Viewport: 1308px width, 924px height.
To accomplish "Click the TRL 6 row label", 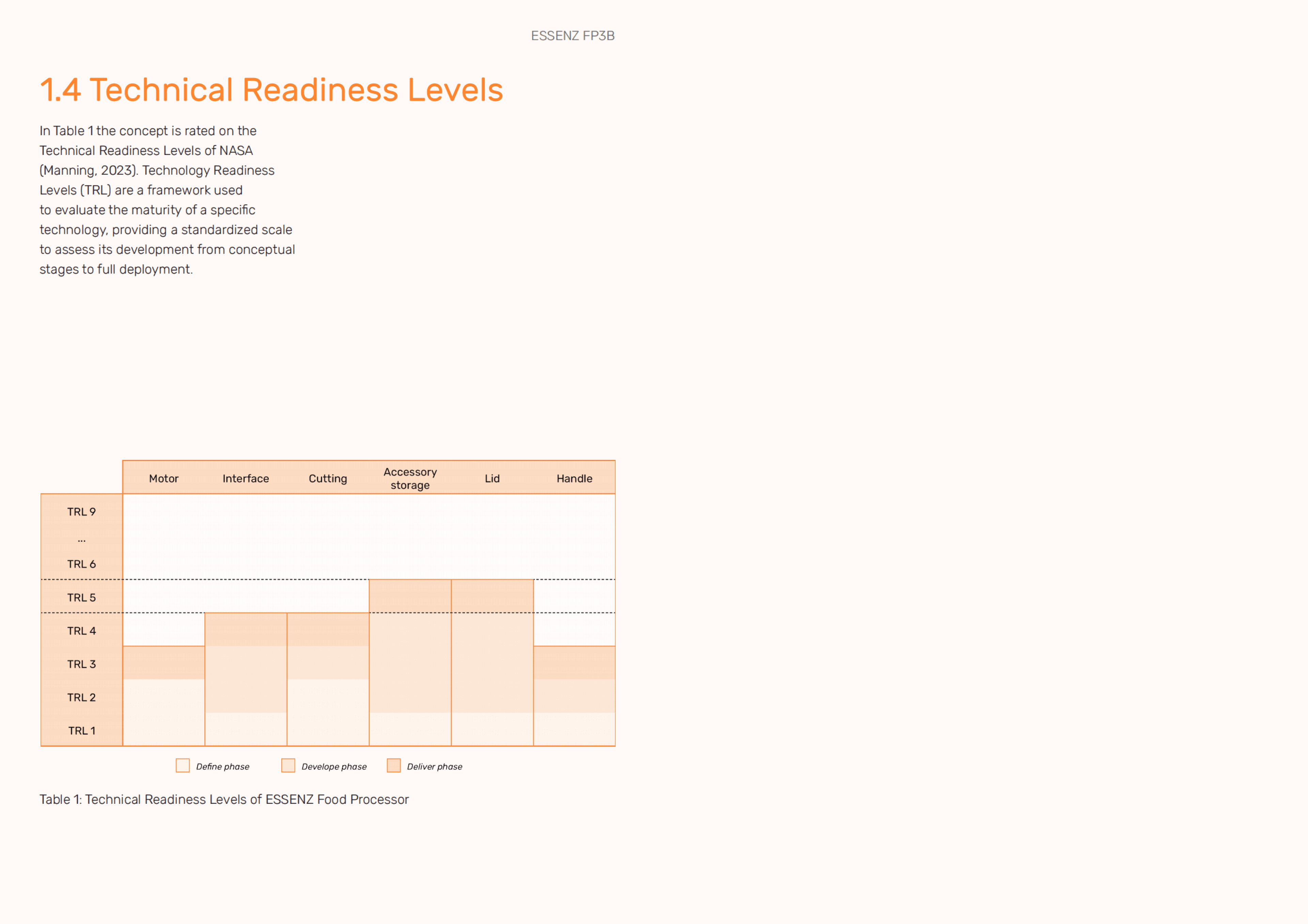I will (x=81, y=564).
